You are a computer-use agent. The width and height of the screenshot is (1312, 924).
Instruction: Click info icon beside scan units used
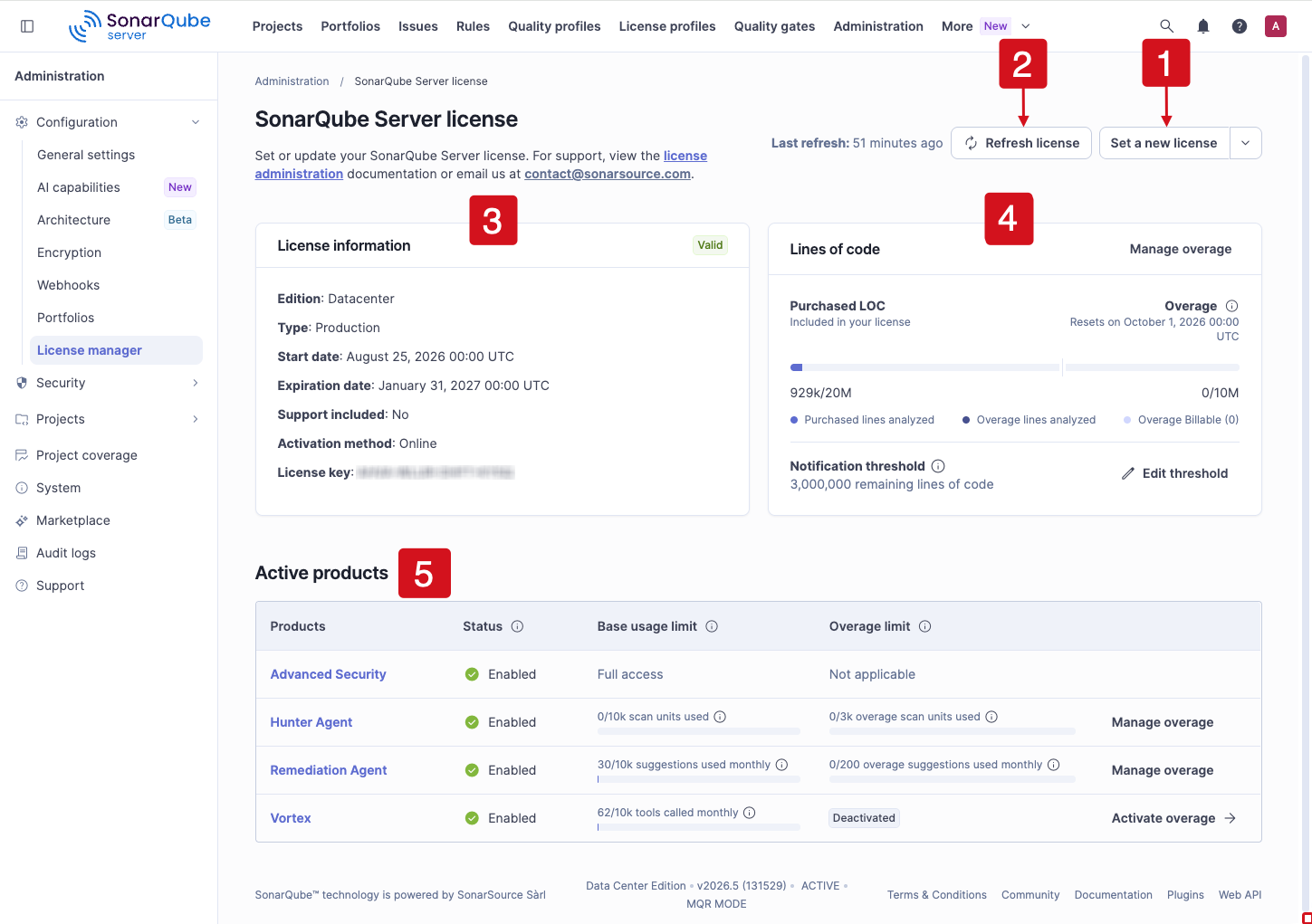720,717
